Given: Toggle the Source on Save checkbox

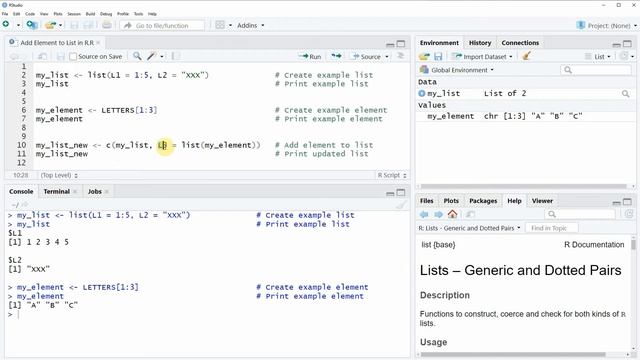Looking at the screenshot, I should (x=73, y=56).
